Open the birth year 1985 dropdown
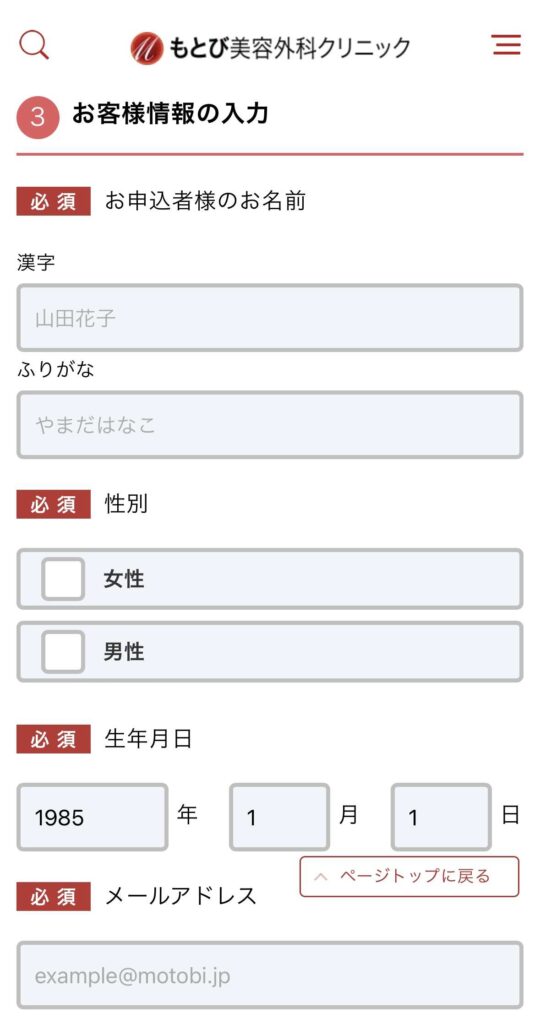The image size is (540, 1024). pyautogui.click(x=92, y=817)
